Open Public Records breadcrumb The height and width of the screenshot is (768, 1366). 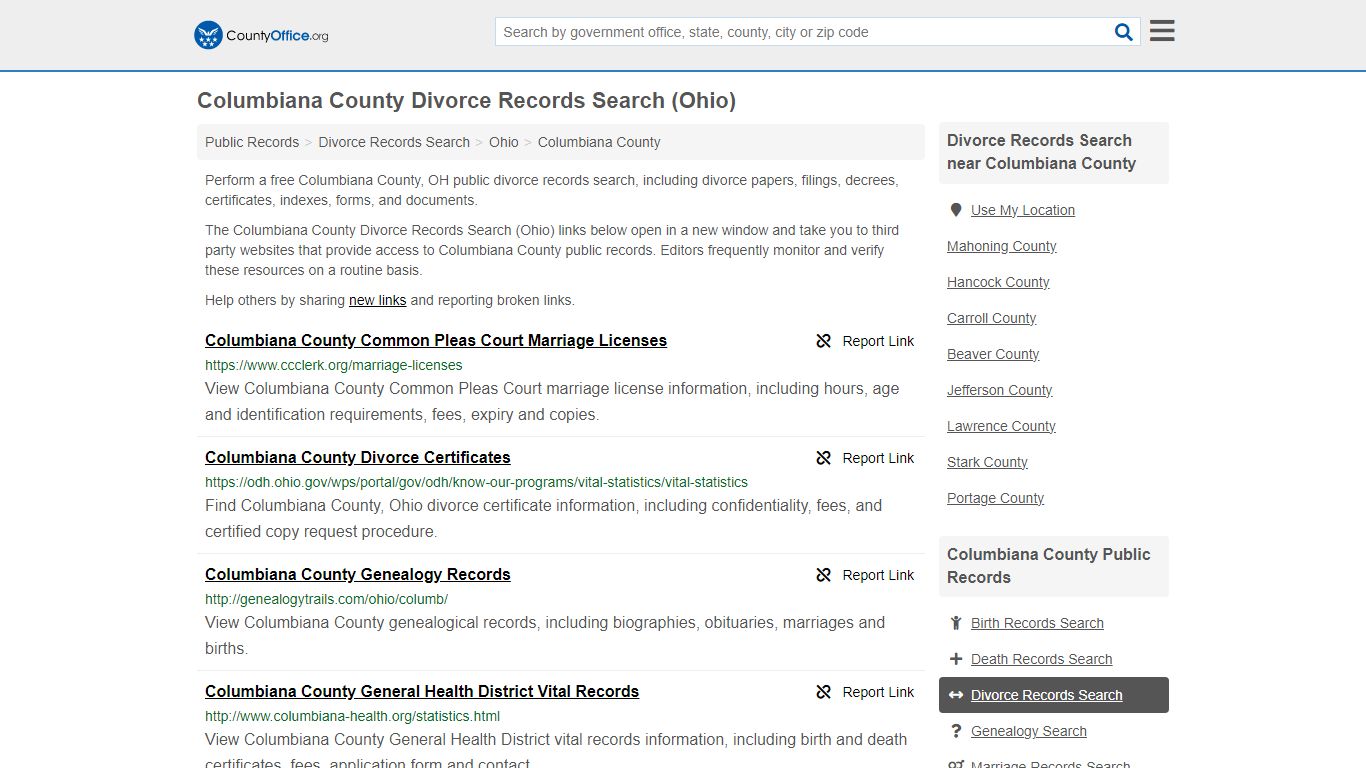(x=252, y=142)
